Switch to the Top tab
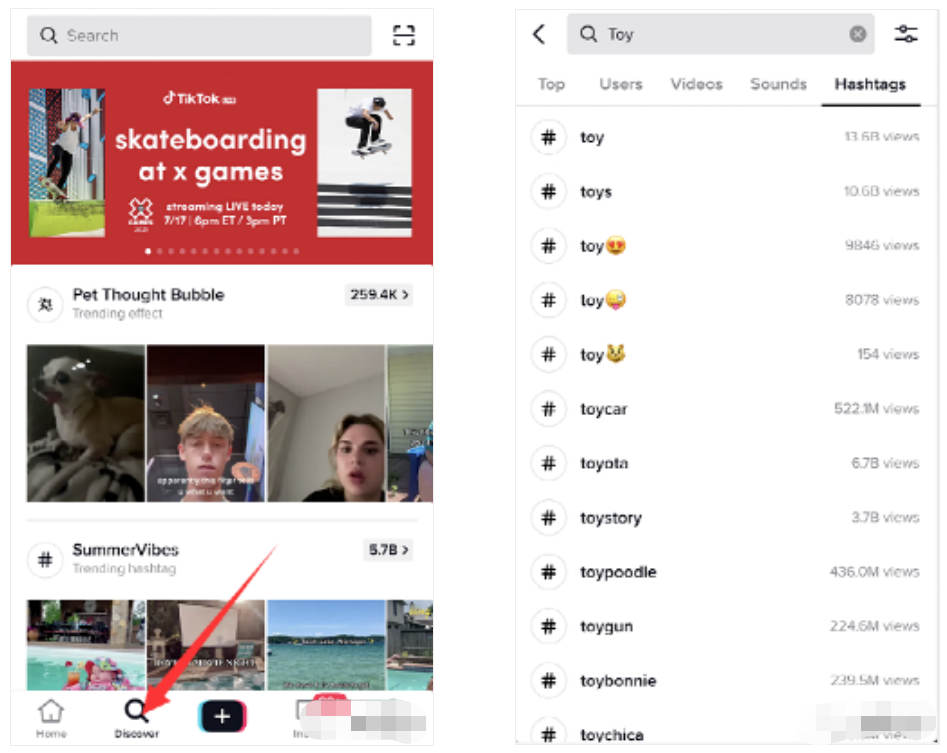Screen dimensions: 947x753 pyautogui.click(x=551, y=84)
